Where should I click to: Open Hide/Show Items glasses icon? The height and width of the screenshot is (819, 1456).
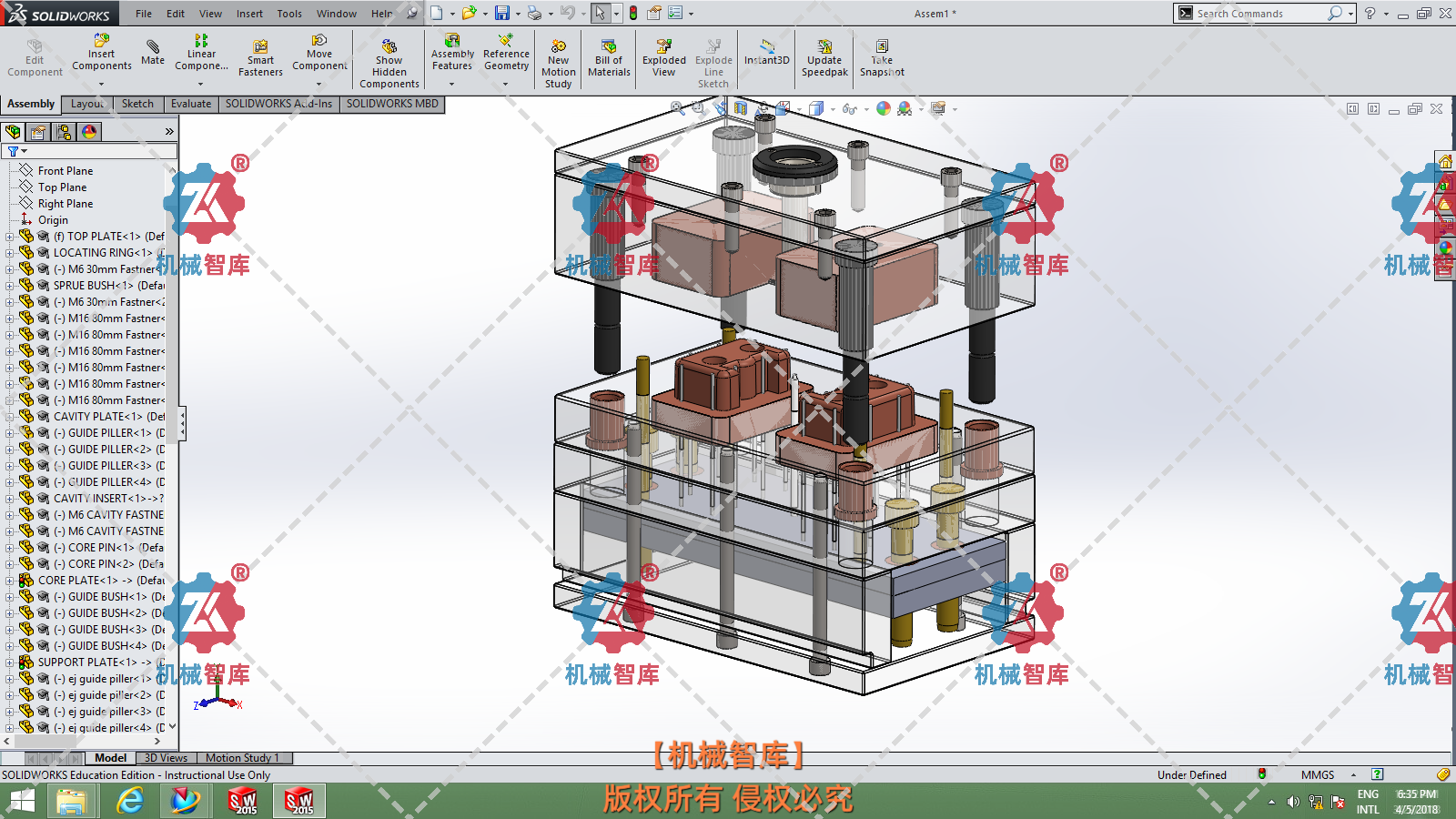849,108
